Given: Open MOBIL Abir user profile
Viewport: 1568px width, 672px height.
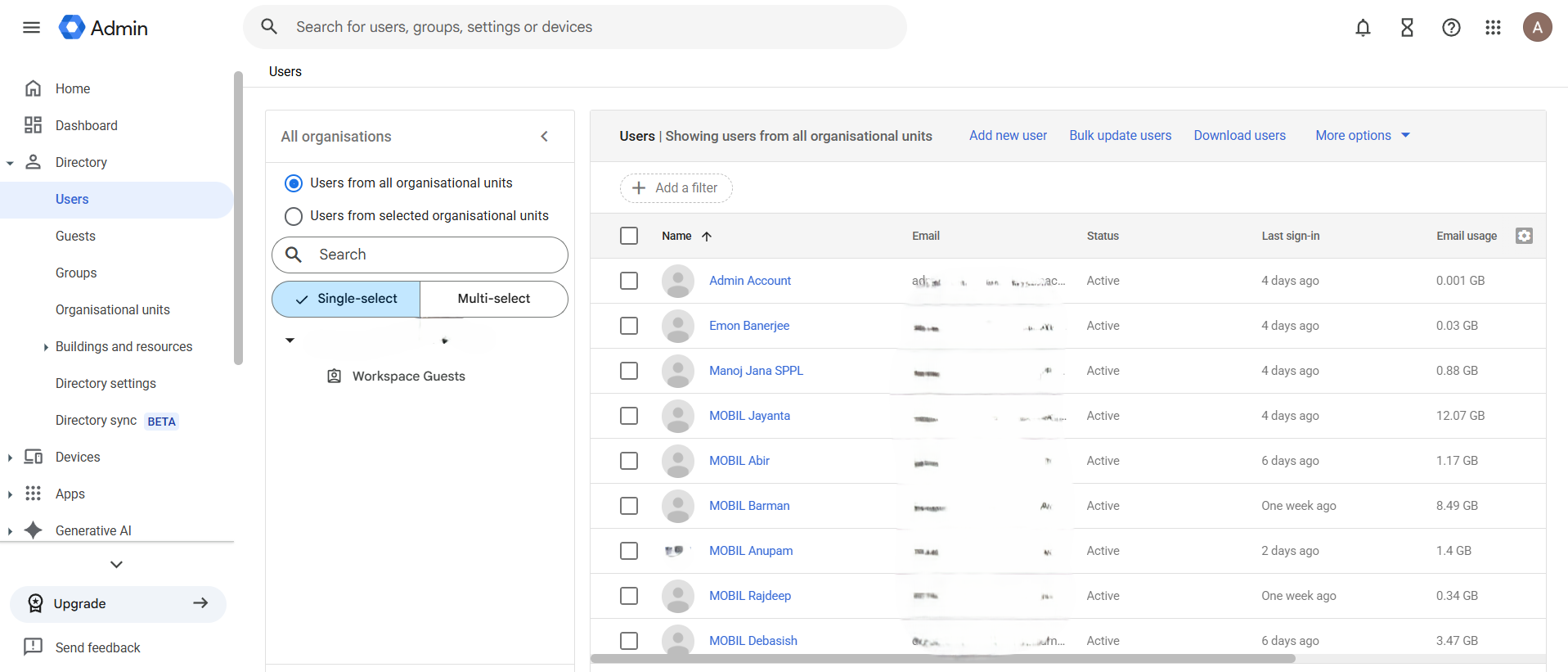Looking at the screenshot, I should [x=739, y=461].
